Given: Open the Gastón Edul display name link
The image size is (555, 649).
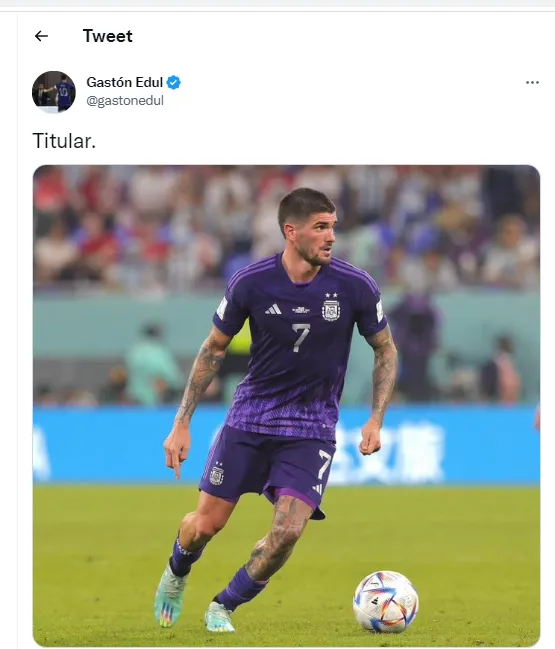Looking at the screenshot, I should 124,82.
